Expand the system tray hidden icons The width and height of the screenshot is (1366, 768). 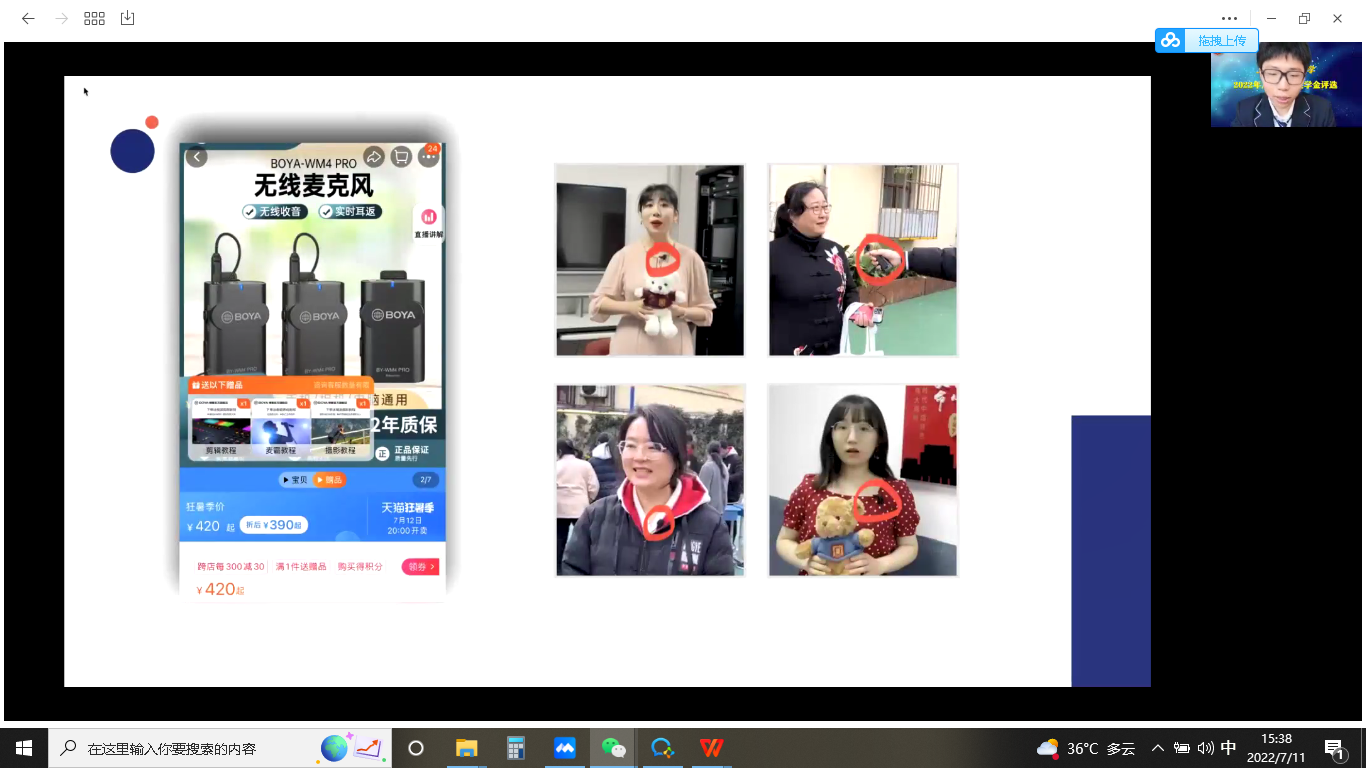tap(1158, 748)
